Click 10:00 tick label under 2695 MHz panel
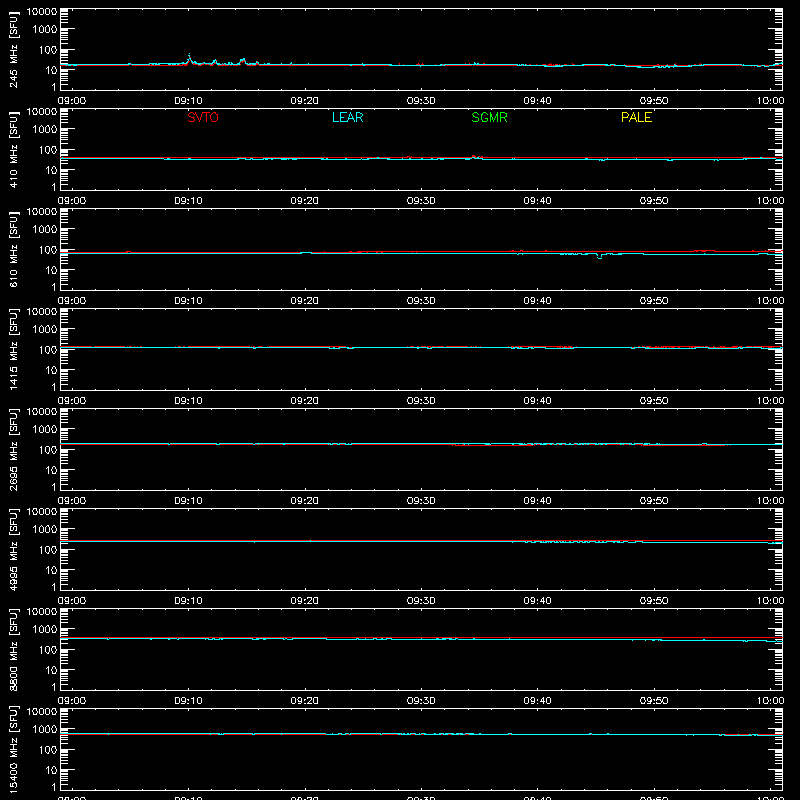Viewport: 800px width, 800px height. (770, 501)
